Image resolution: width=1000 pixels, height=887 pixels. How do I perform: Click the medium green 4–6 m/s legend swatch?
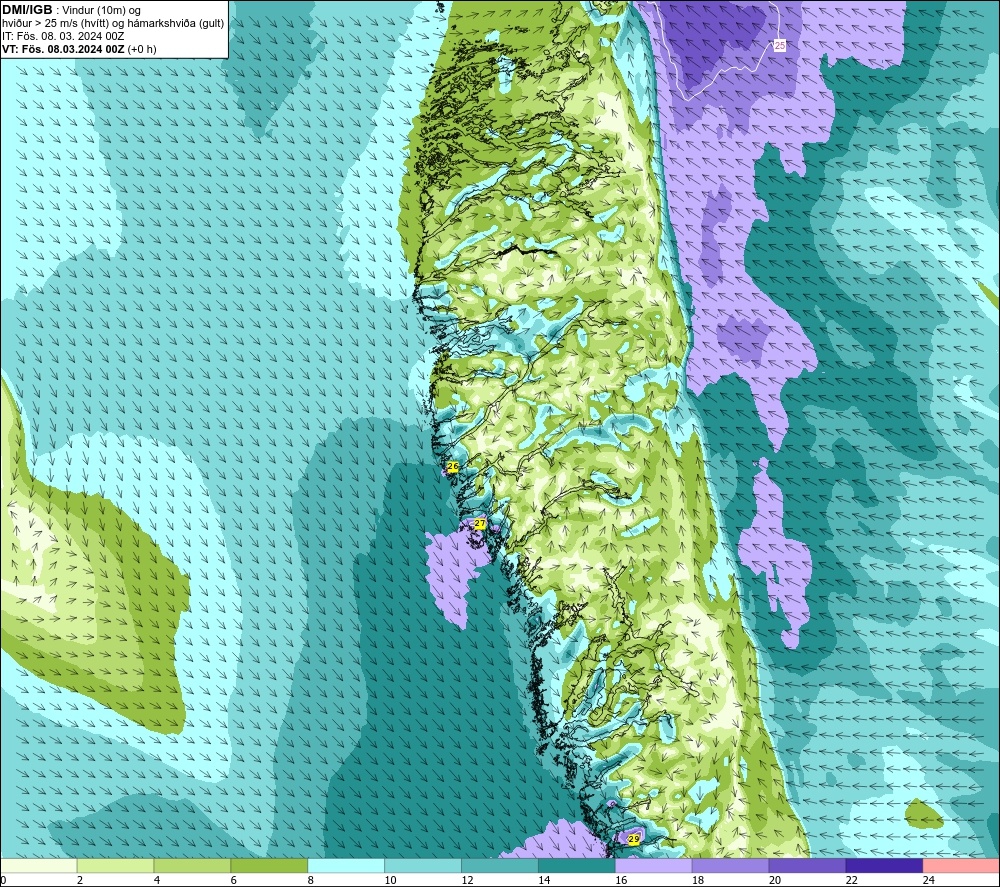pos(192,865)
